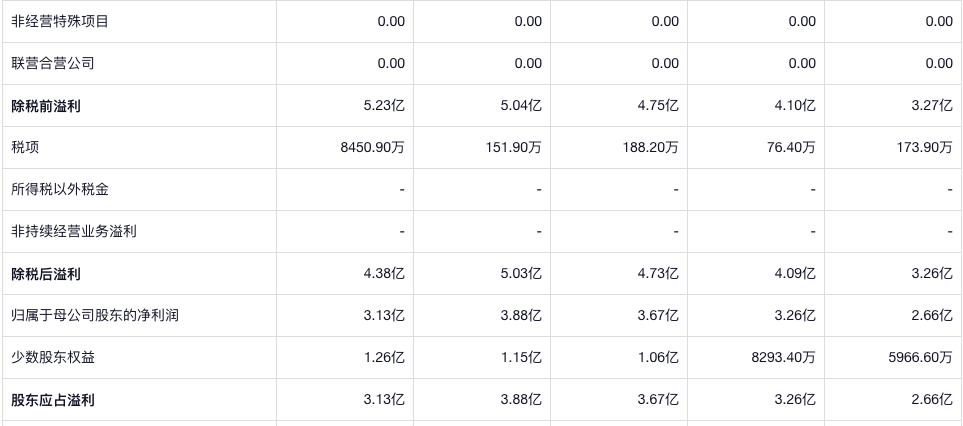The height and width of the screenshot is (426, 963).
Task: Select the 4.38亿 after-tax profit cell
Action: (x=386, y=273)
